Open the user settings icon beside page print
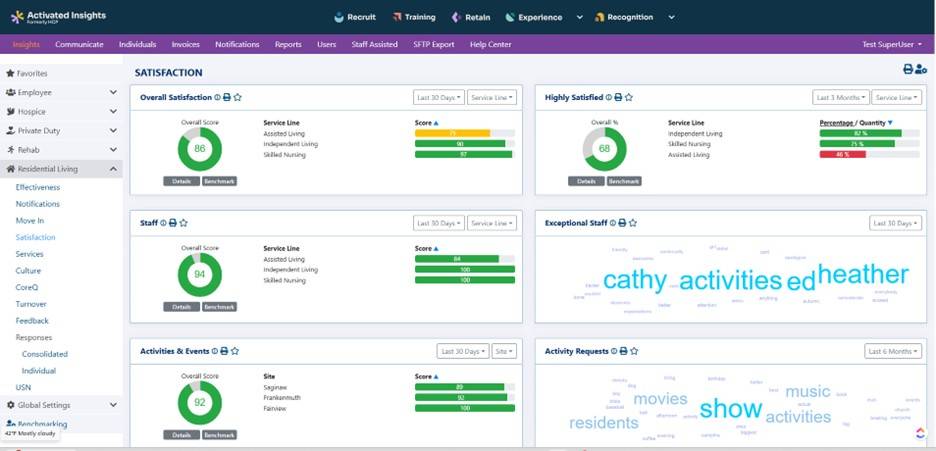 (x=921, y=69)
